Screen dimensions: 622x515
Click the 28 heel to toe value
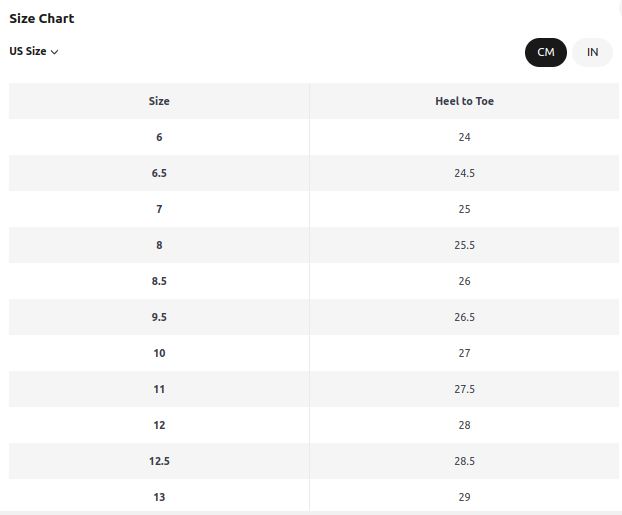(x=464, y=425)
